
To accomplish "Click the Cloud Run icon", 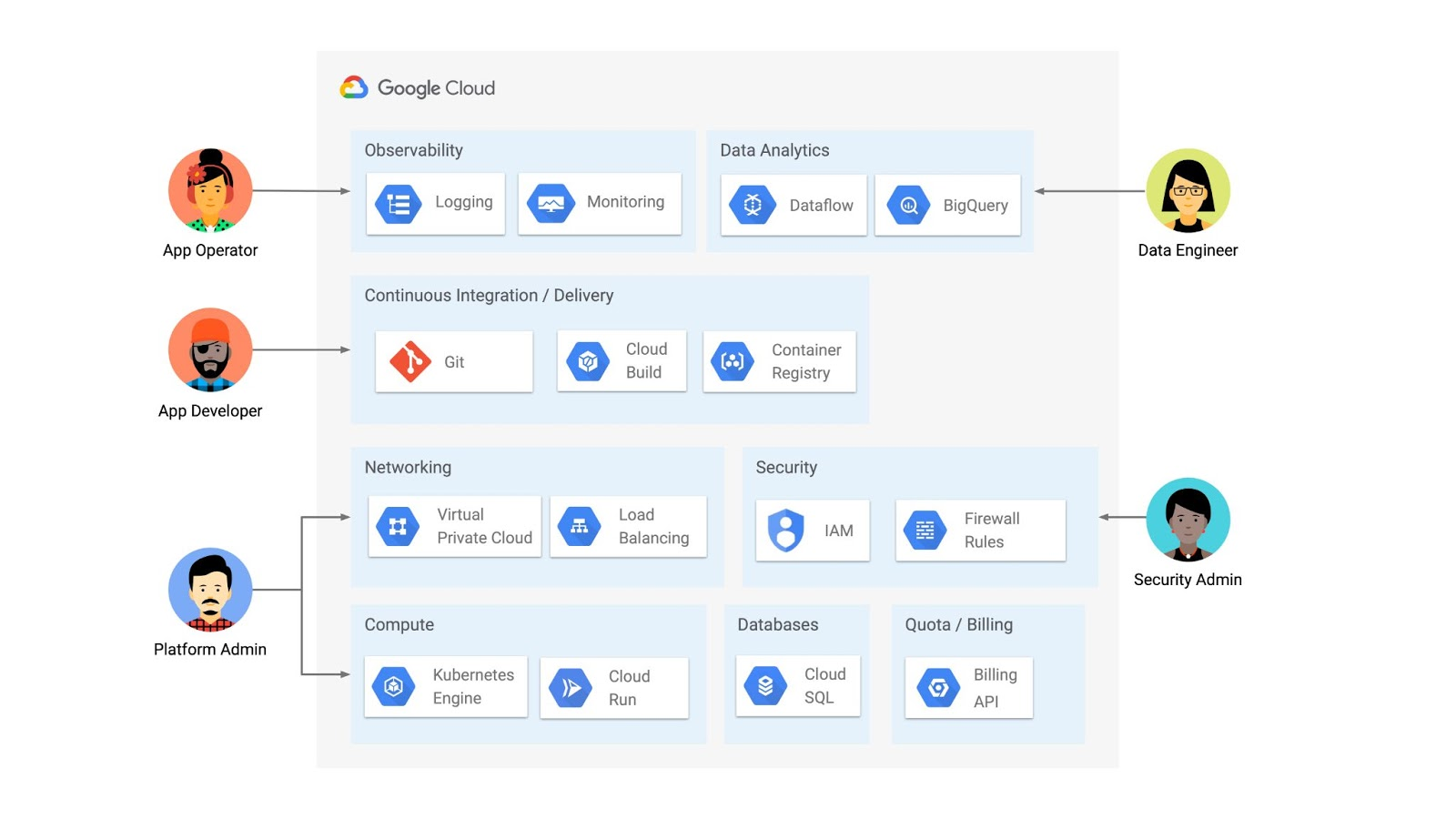I will coord(571,688).
